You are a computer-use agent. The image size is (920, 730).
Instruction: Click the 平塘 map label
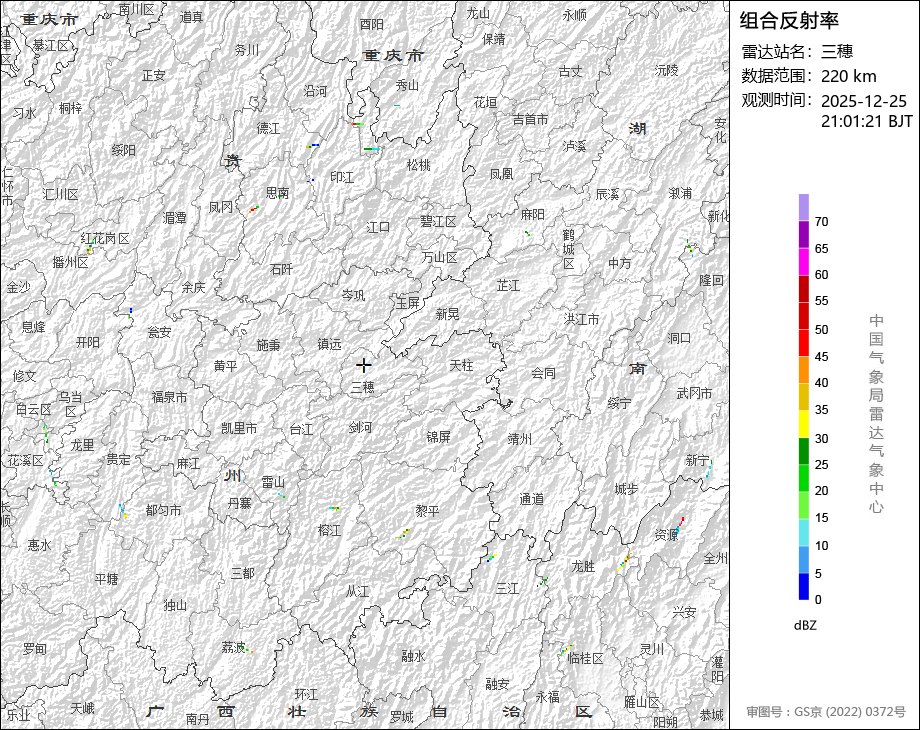[x=107, y=580]
